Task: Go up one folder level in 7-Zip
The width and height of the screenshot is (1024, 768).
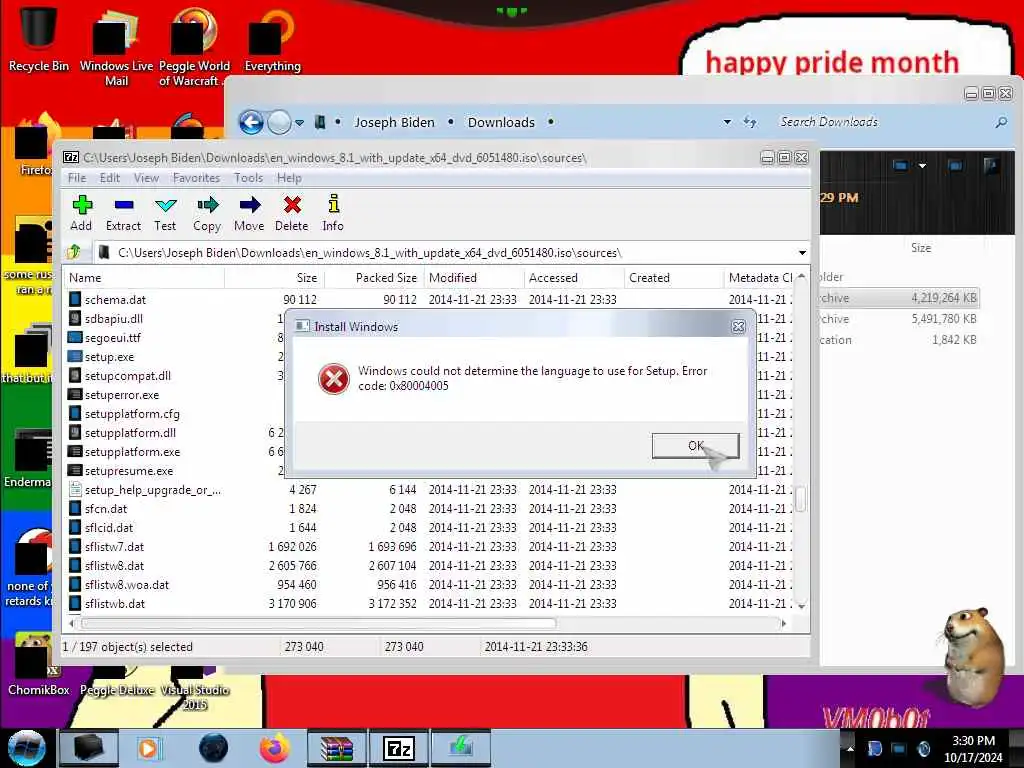Action: [74, 252]
